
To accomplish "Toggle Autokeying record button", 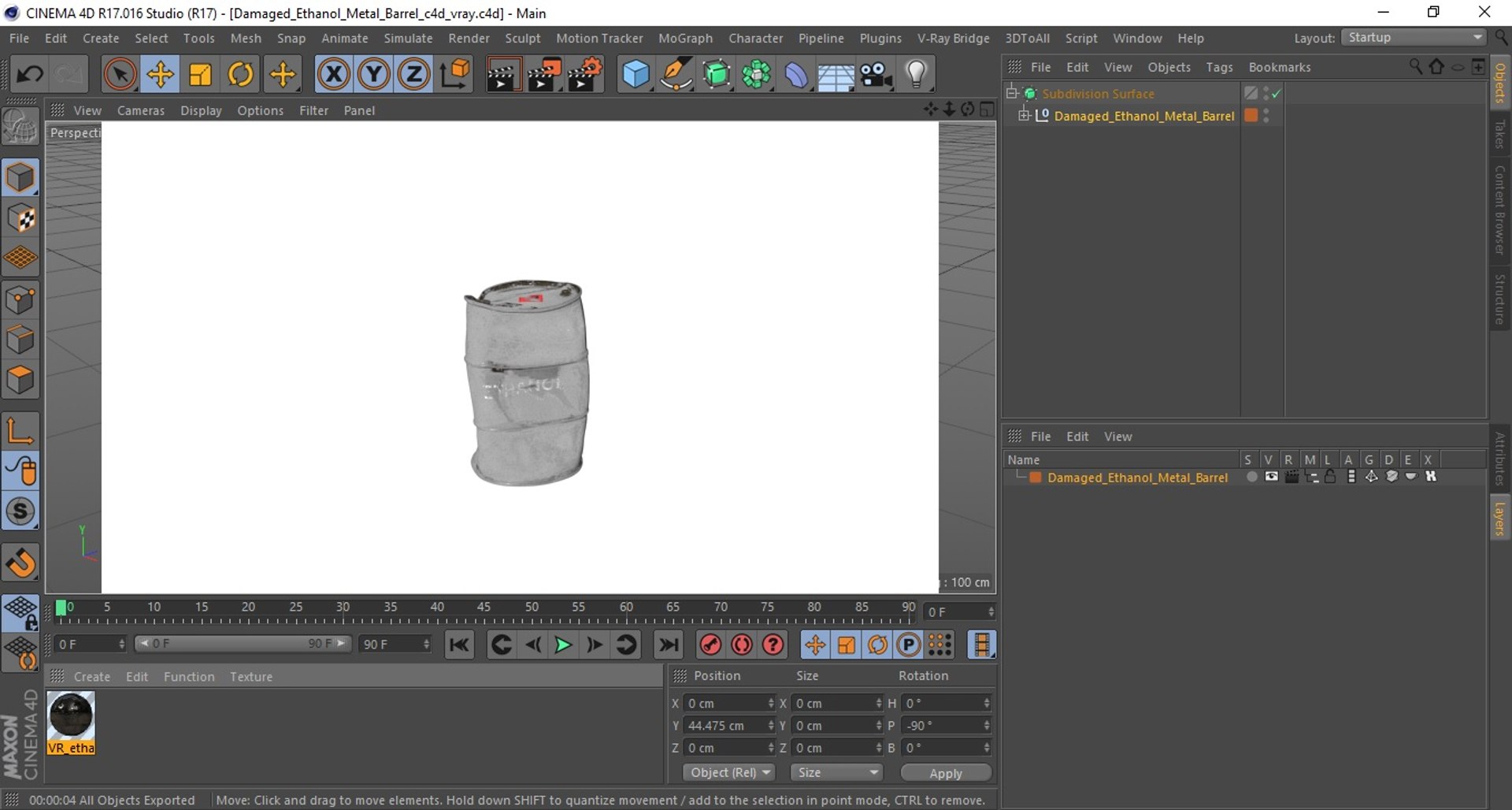I will 742,645.
